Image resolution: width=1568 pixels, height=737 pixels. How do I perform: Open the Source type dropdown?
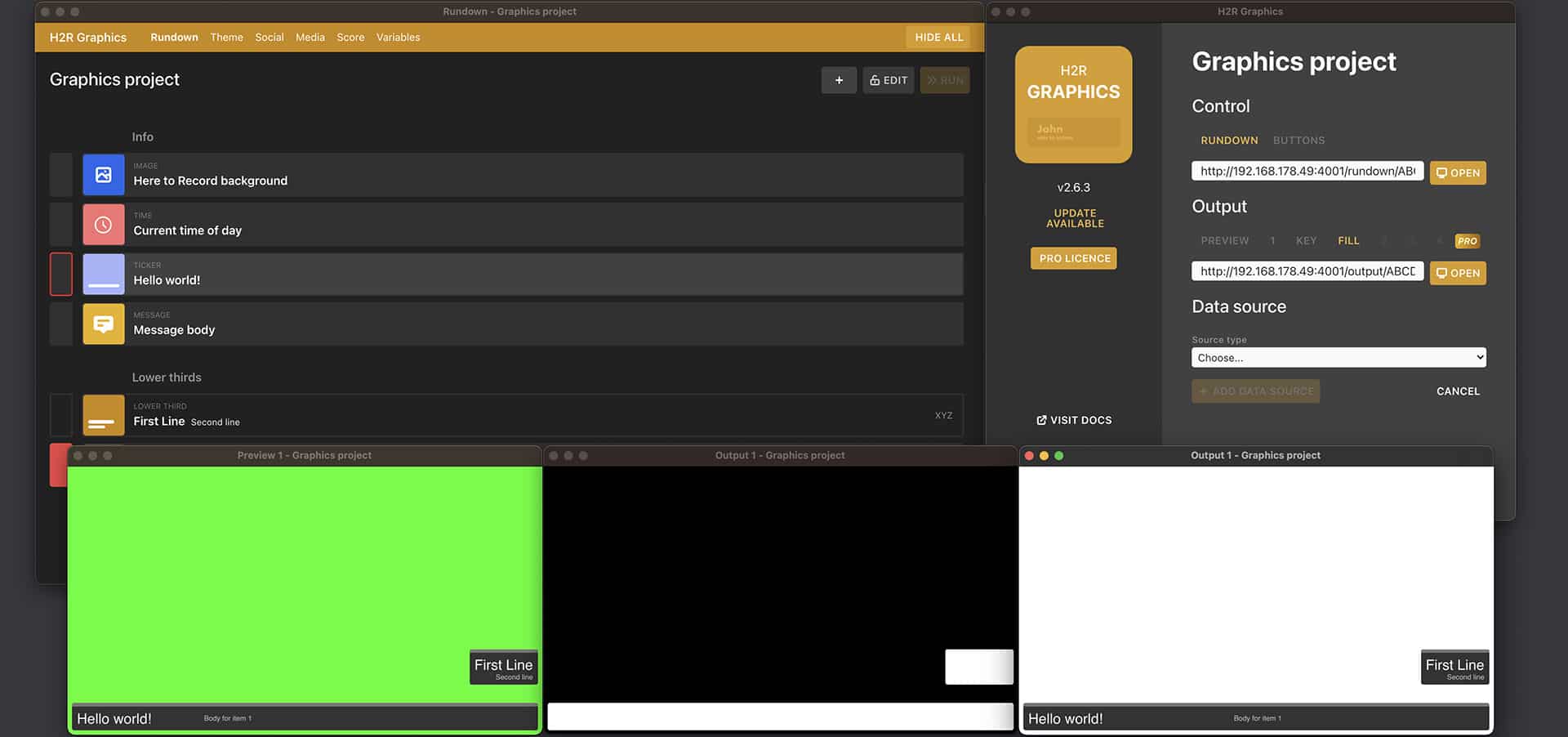point(1338,358)
